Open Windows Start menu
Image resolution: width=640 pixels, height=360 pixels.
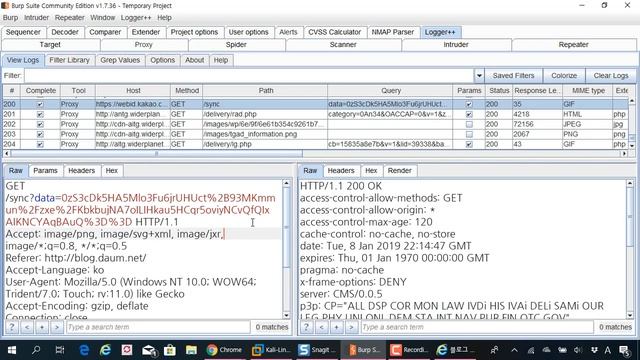[12, 350]
